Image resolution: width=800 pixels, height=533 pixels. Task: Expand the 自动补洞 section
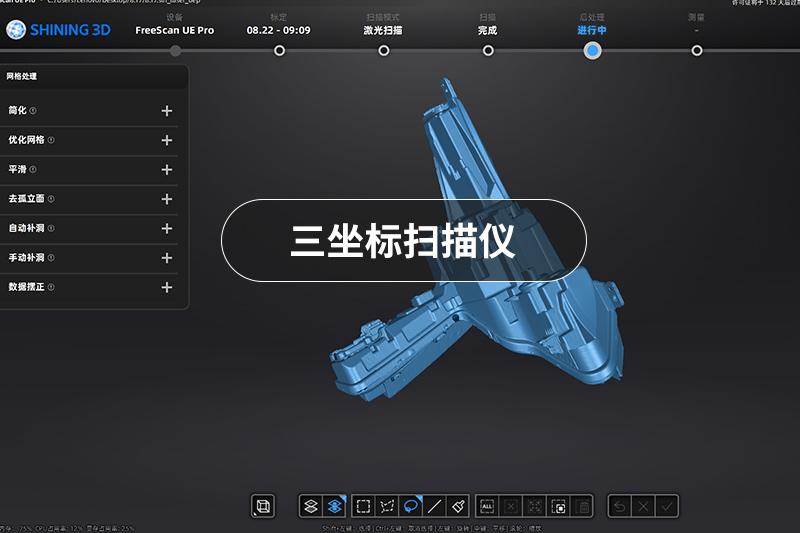(167, 229)
